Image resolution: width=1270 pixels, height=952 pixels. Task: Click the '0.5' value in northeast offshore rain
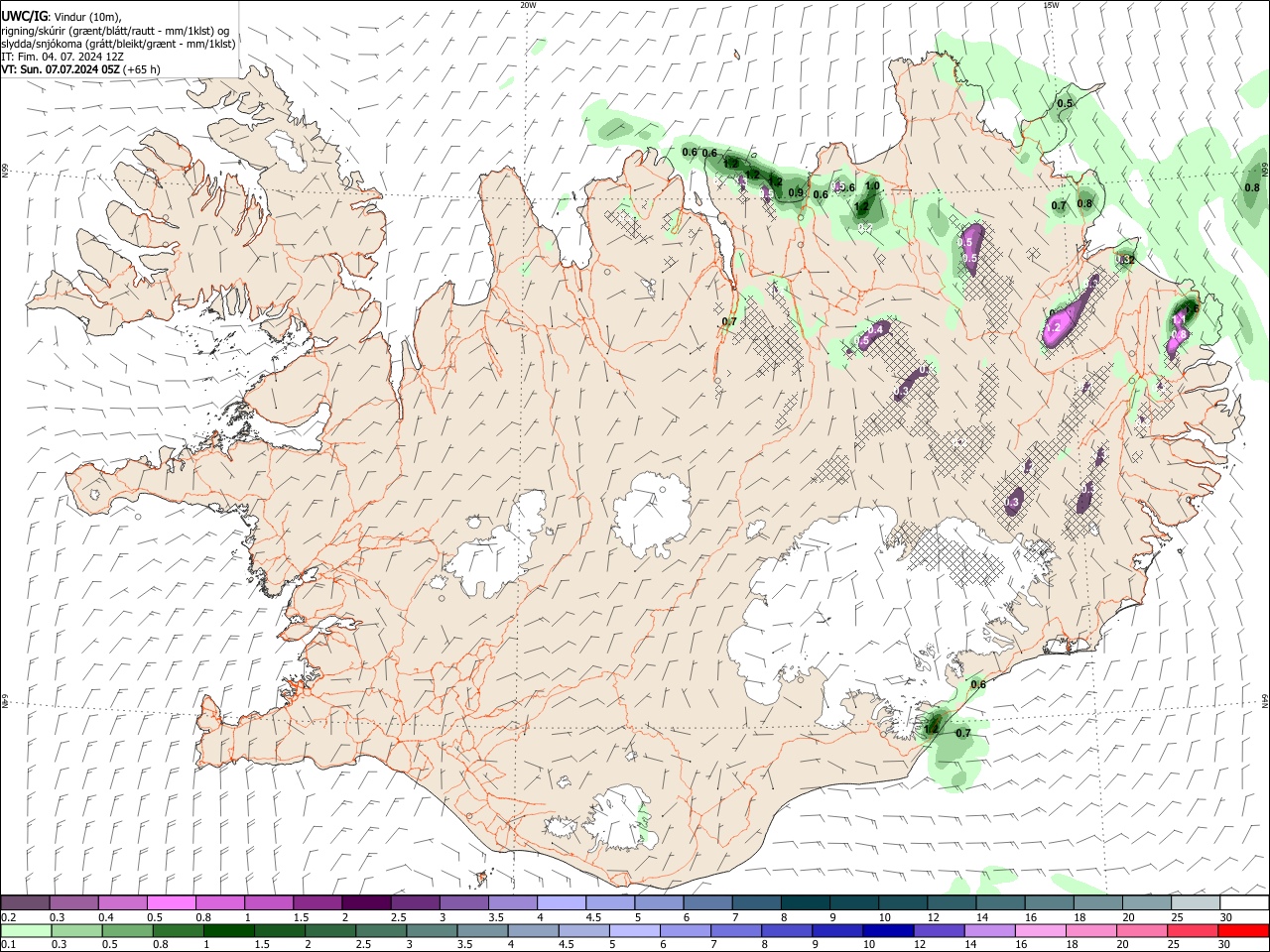pos(1065,103)
